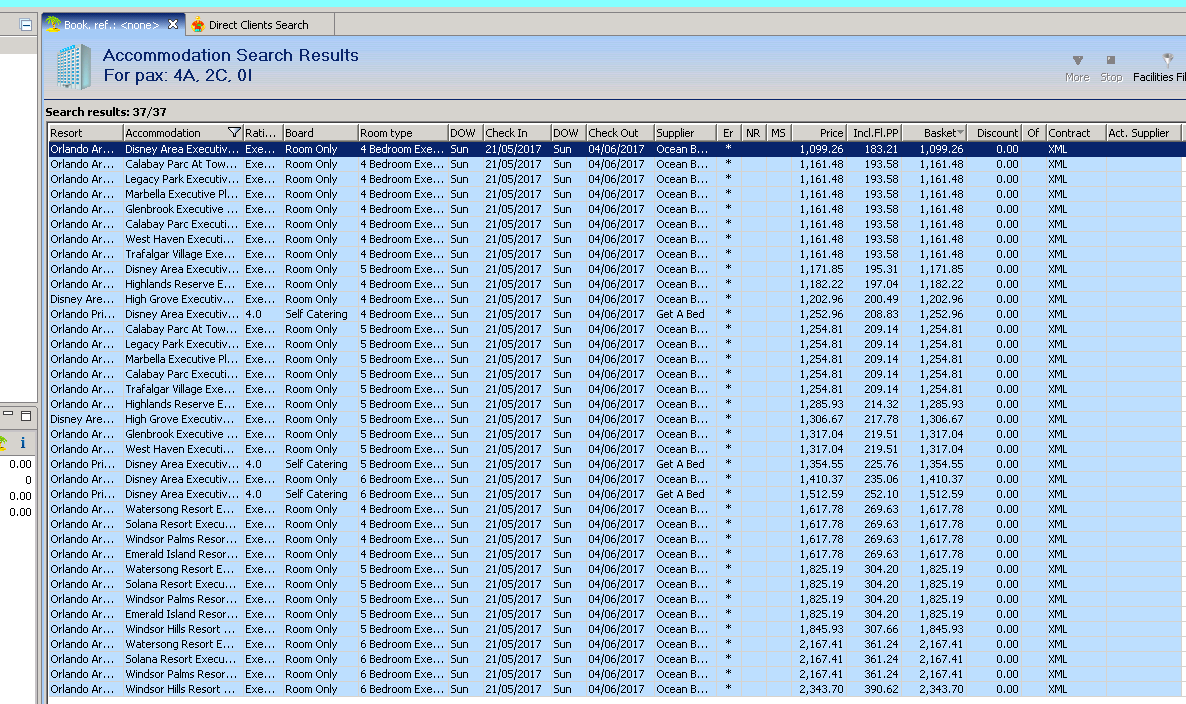Viewport: 1186px width, 704px height.
Task: Select the High Grove row priced 1,202.96
Action: coord(181,299)
